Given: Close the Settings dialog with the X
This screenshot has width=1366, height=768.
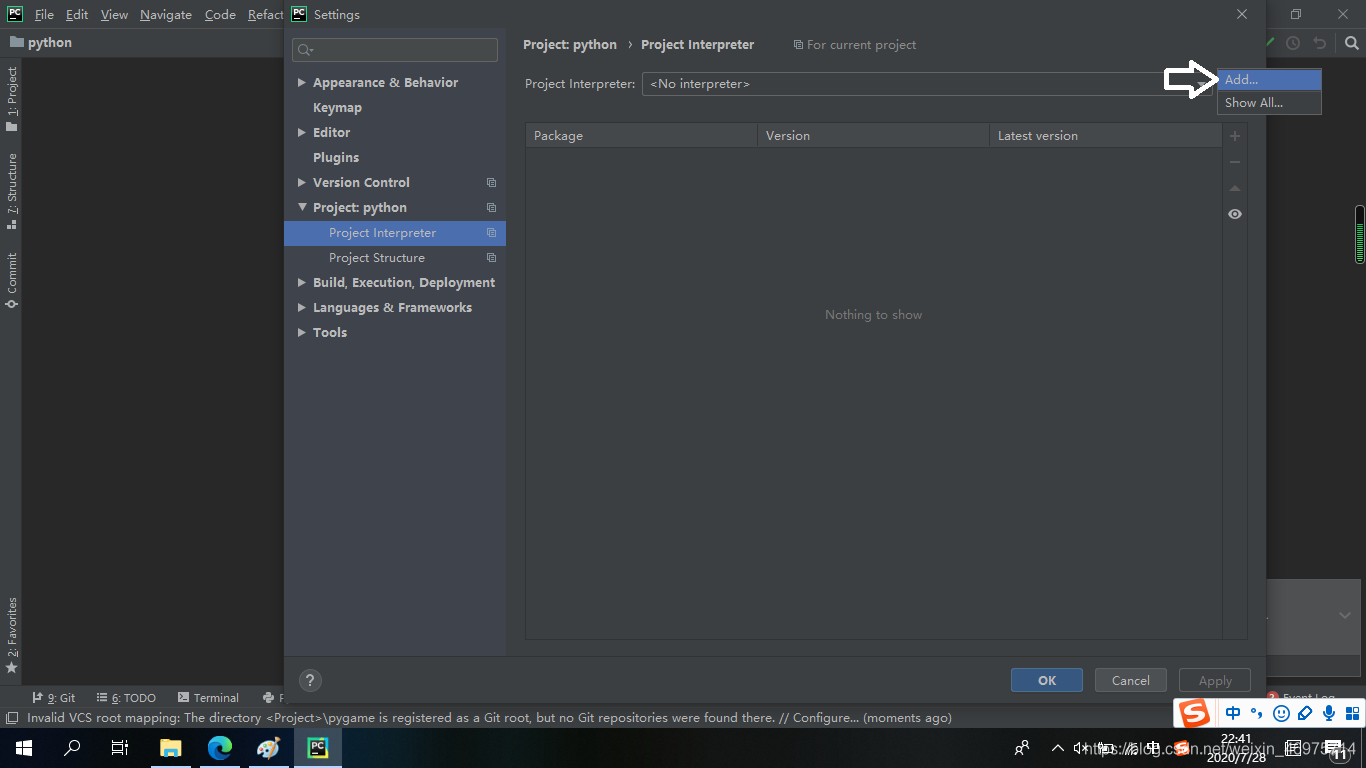Looking at the screenshot, I should pyautogui.click(x=1242, y=14).
